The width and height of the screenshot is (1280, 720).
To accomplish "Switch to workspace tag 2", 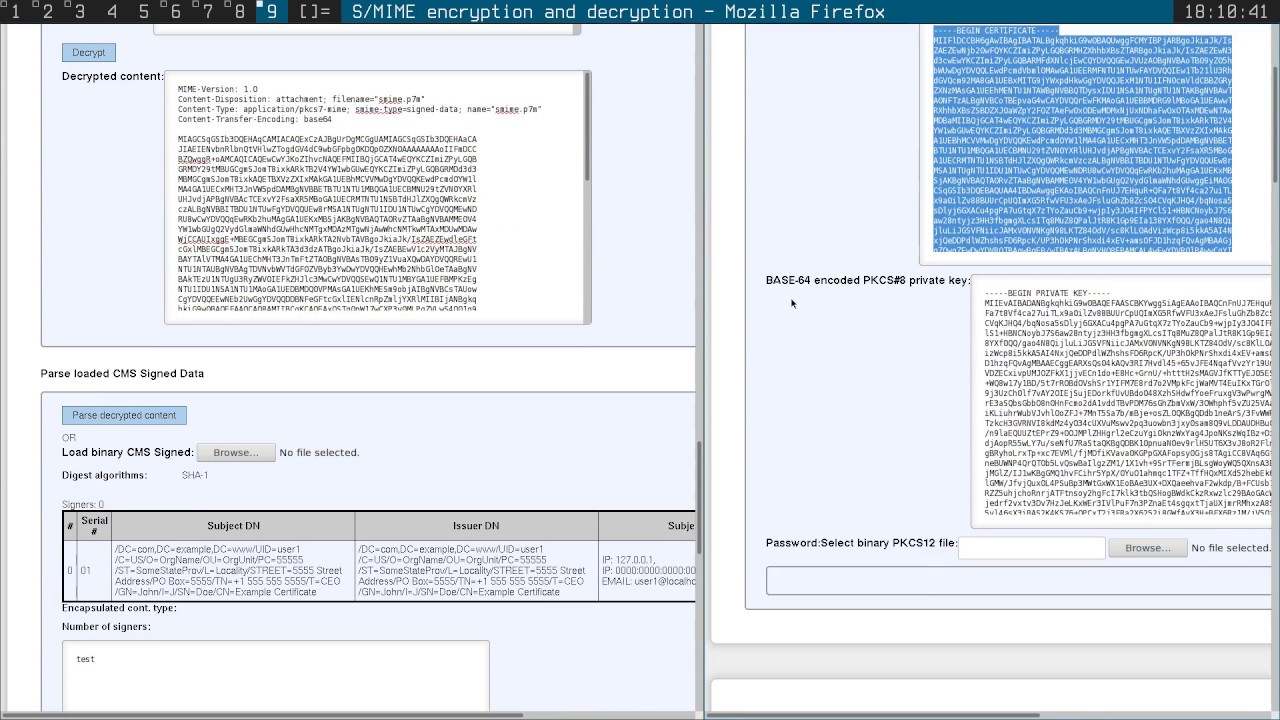I will (49, 12).
